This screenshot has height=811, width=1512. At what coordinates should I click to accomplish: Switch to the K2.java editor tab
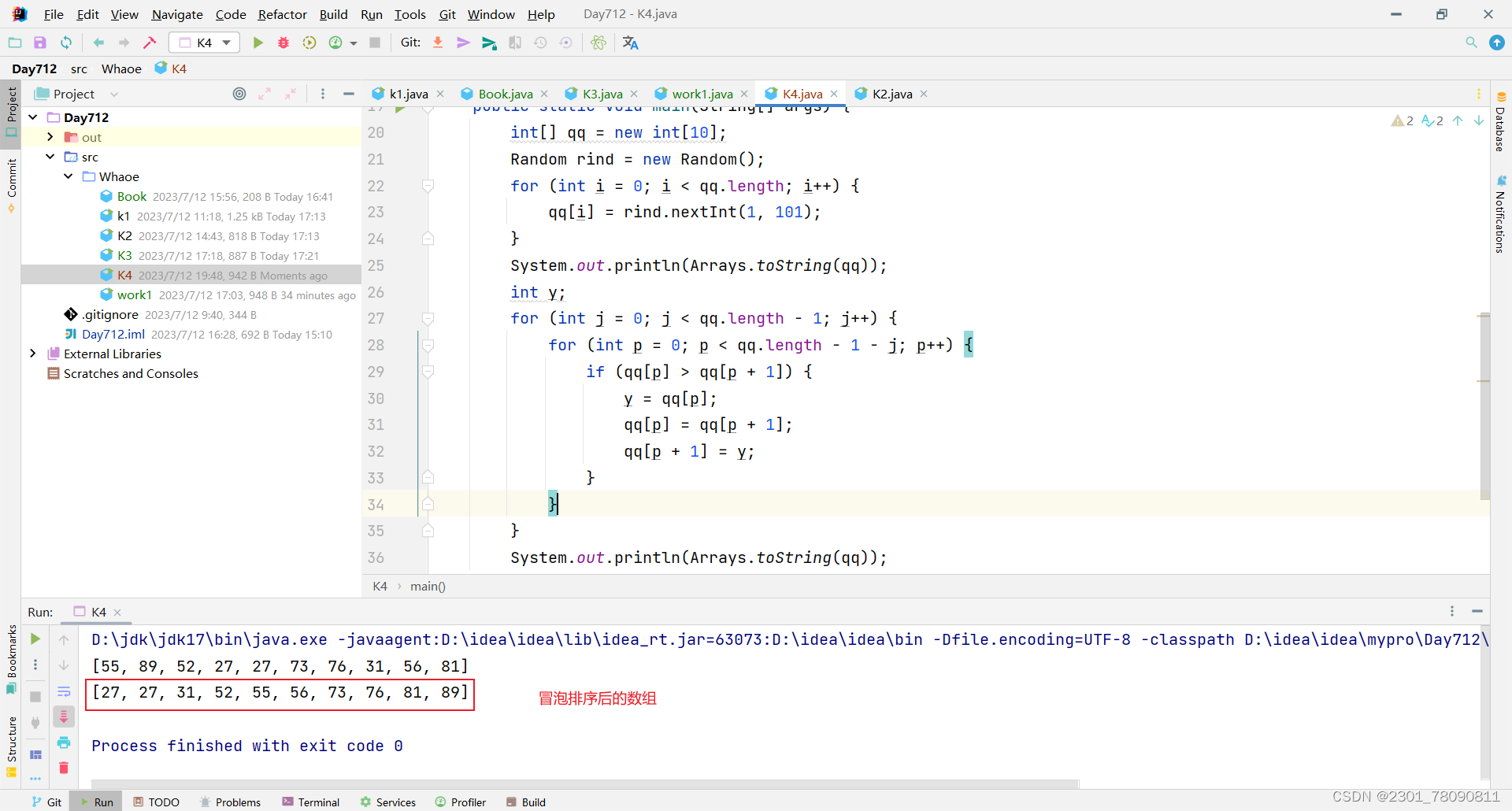coord(892,94)
